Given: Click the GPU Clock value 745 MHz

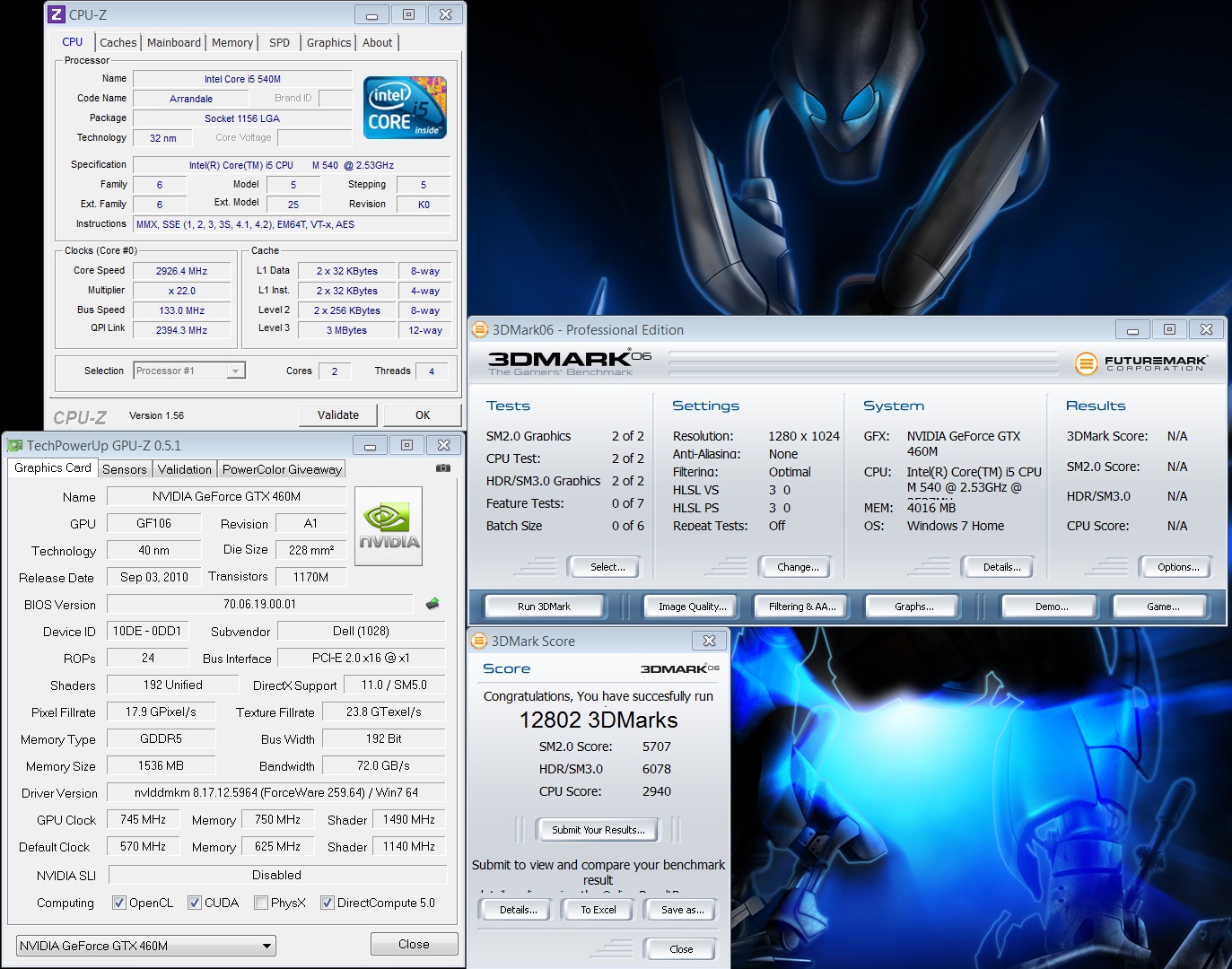Looking at the screenshot, I should coord(143,819).
